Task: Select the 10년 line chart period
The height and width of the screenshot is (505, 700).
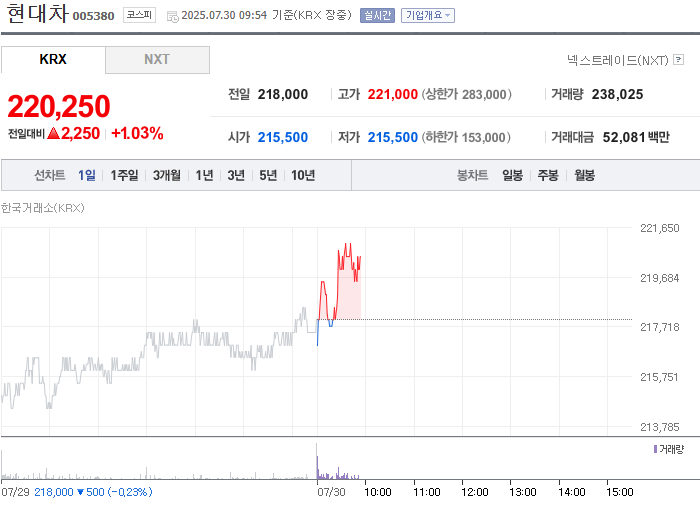Action: click(303, 175)
